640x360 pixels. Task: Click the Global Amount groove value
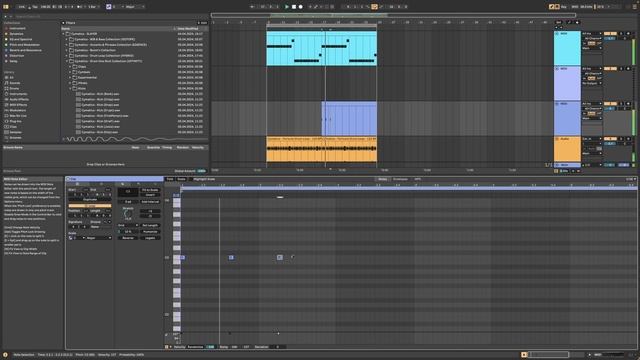tap(202, 171)
